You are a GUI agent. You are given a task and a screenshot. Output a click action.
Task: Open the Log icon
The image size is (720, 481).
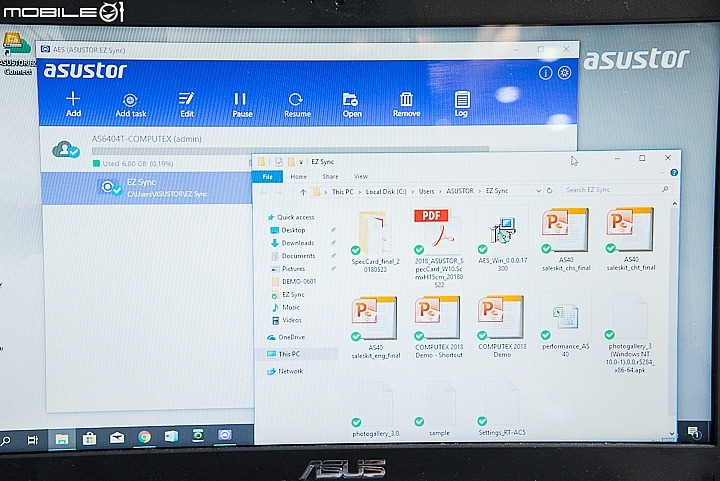461,104
